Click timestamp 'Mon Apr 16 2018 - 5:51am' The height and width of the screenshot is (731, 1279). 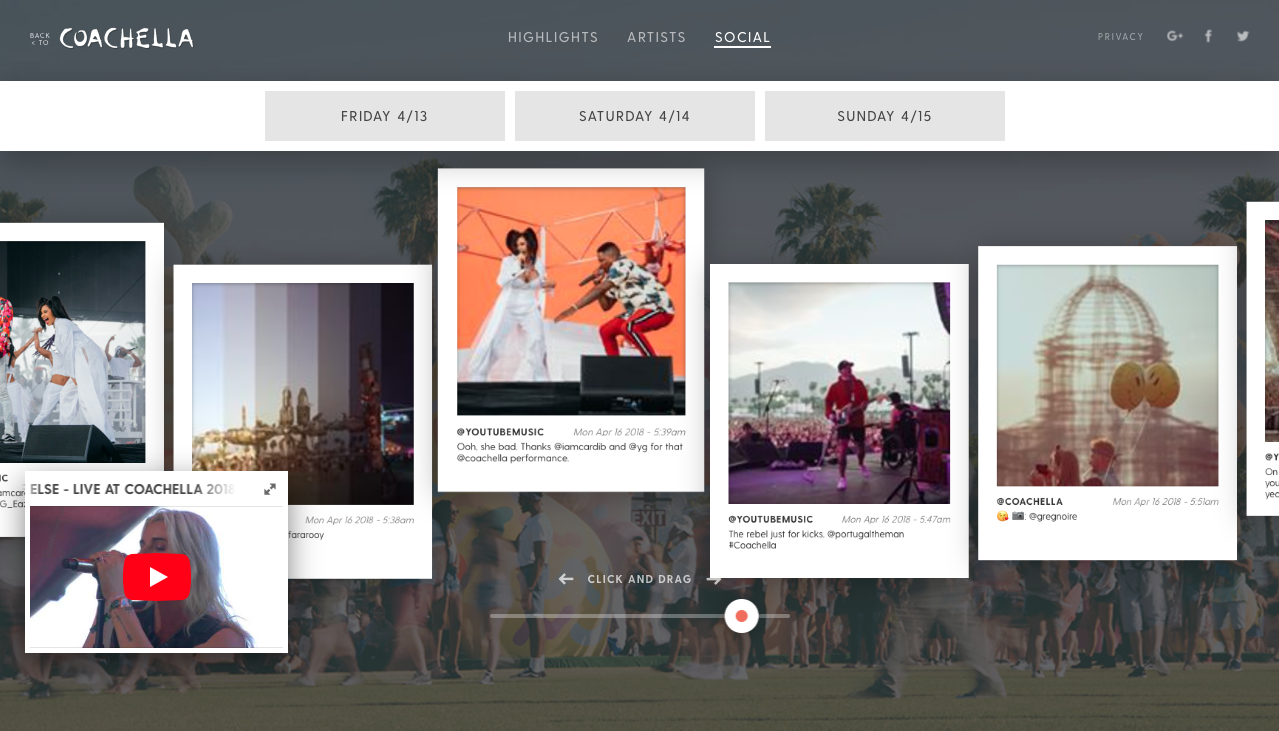pyautogui.click(x=1165, y=502)
